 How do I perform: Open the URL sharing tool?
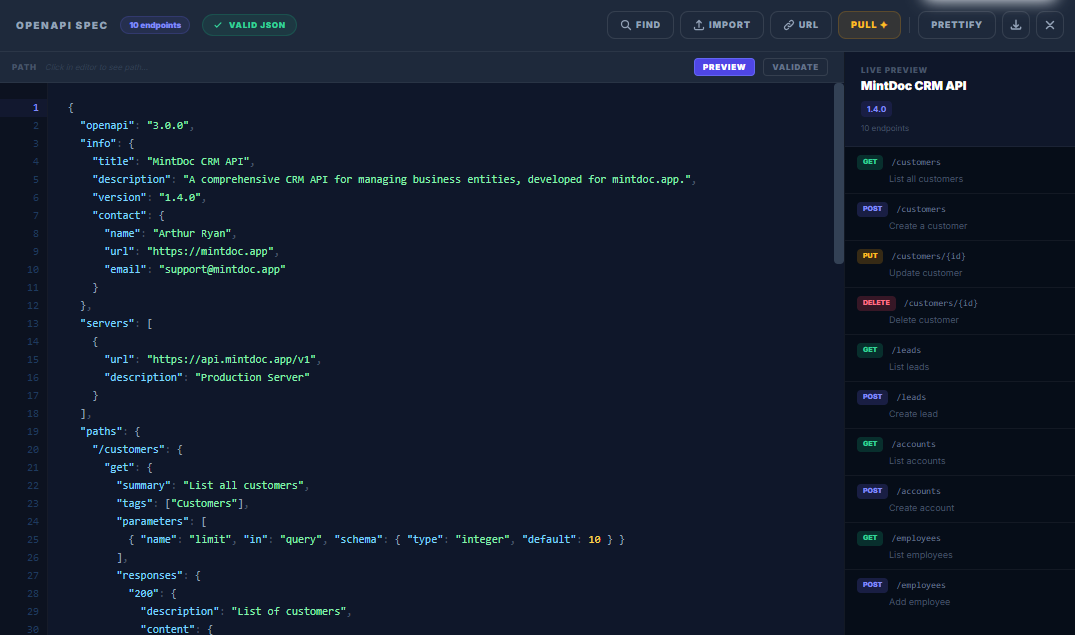pos(800,24)
